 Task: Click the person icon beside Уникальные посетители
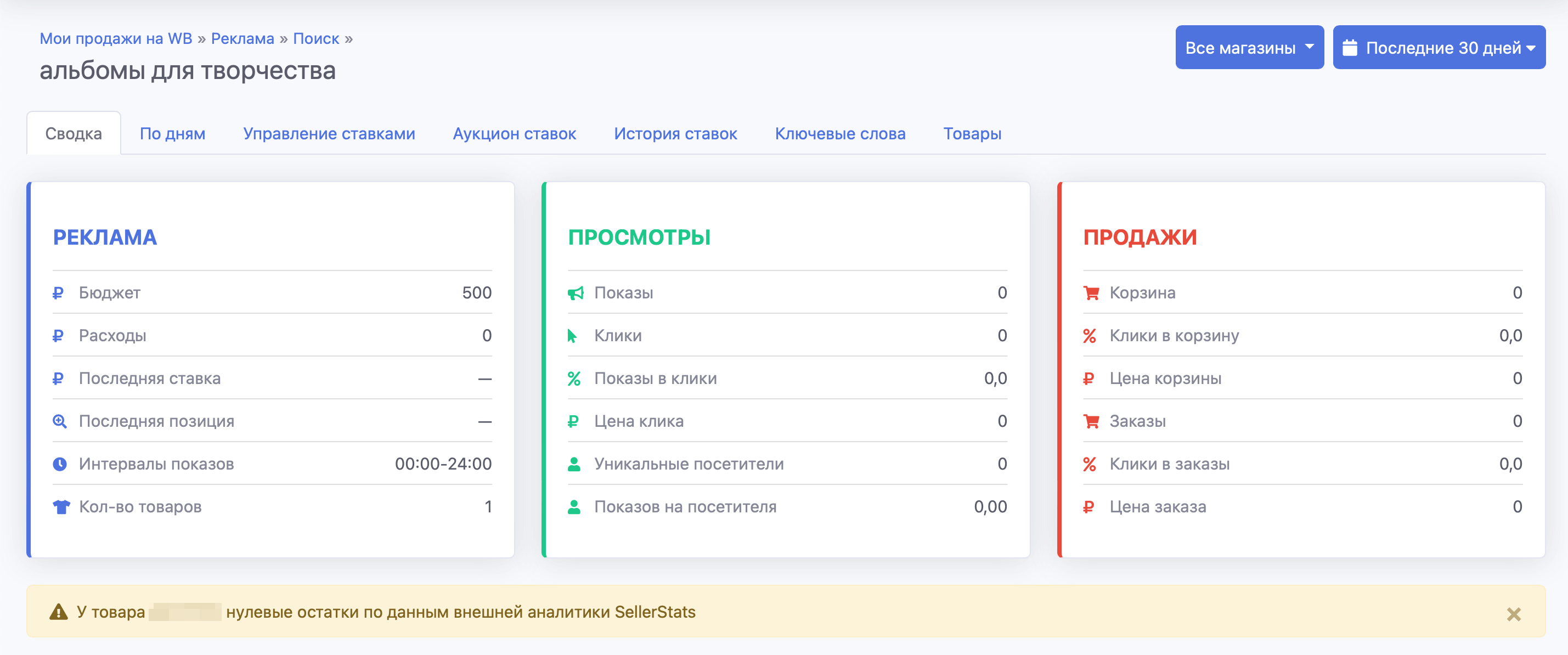[x=574, y=463]
